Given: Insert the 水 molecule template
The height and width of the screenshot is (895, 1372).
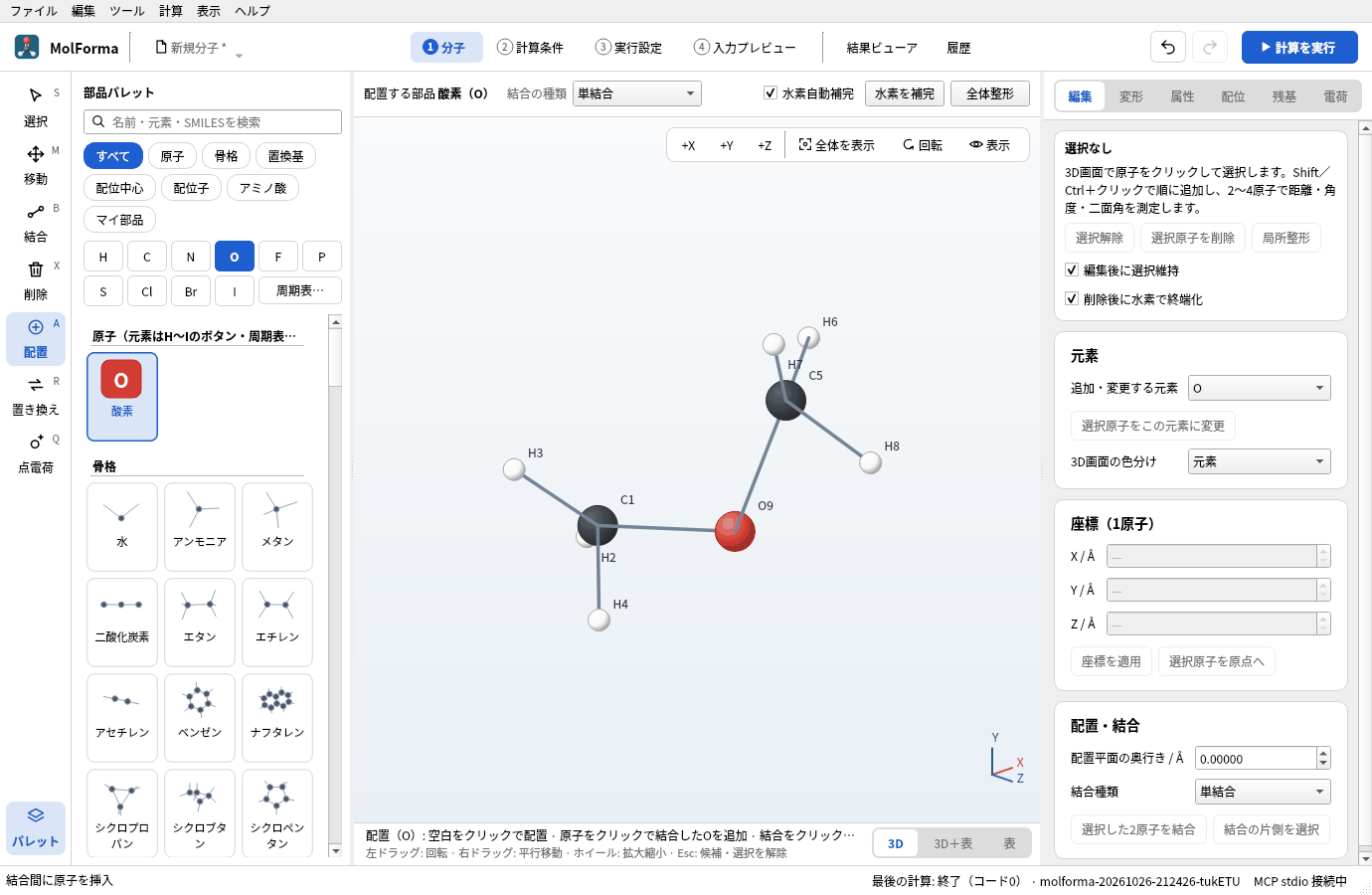Looking at the screenshot, I should point(122,526).
